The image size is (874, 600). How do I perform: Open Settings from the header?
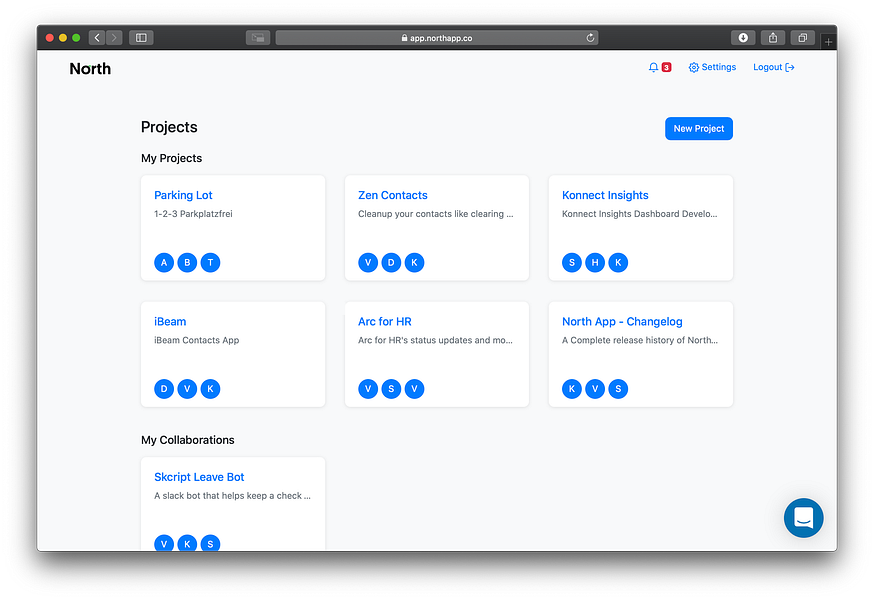pos(712,67)
